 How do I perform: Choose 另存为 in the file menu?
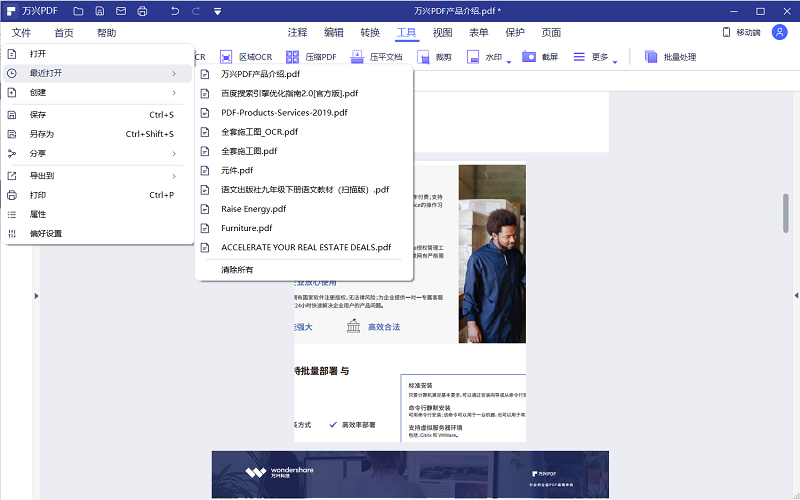[97, 134]
